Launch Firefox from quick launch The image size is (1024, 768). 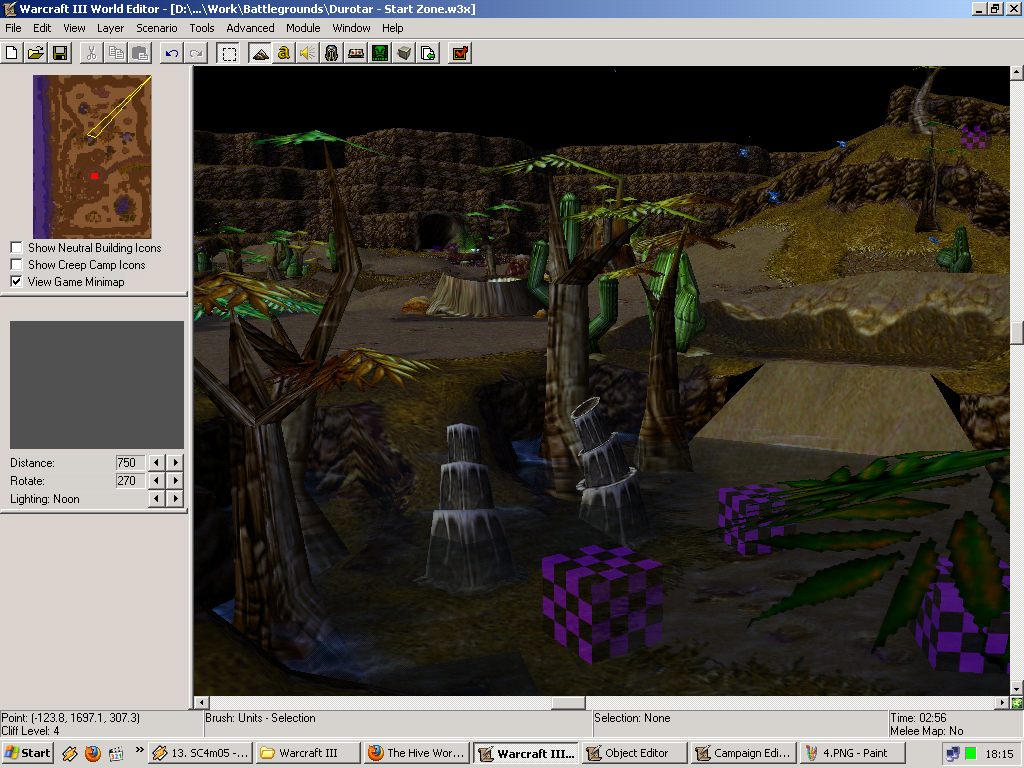click(x=93, y=754)
